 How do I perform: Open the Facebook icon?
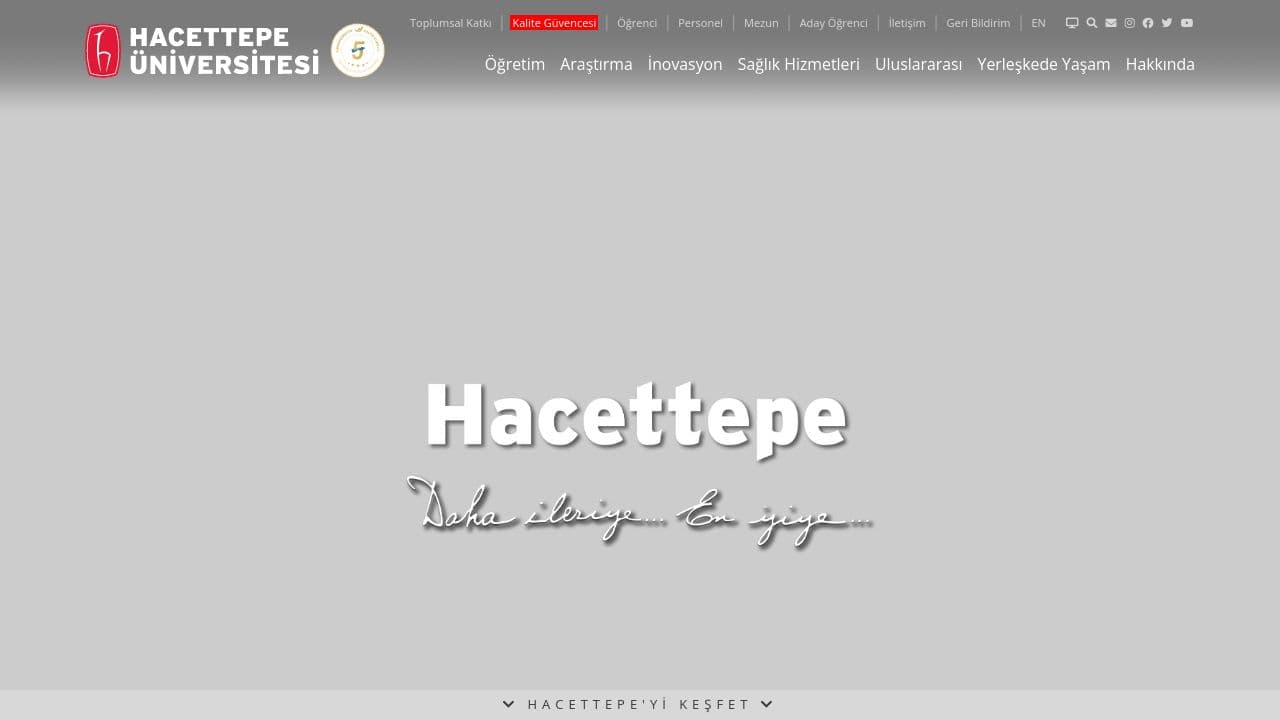click(1148, 22)
